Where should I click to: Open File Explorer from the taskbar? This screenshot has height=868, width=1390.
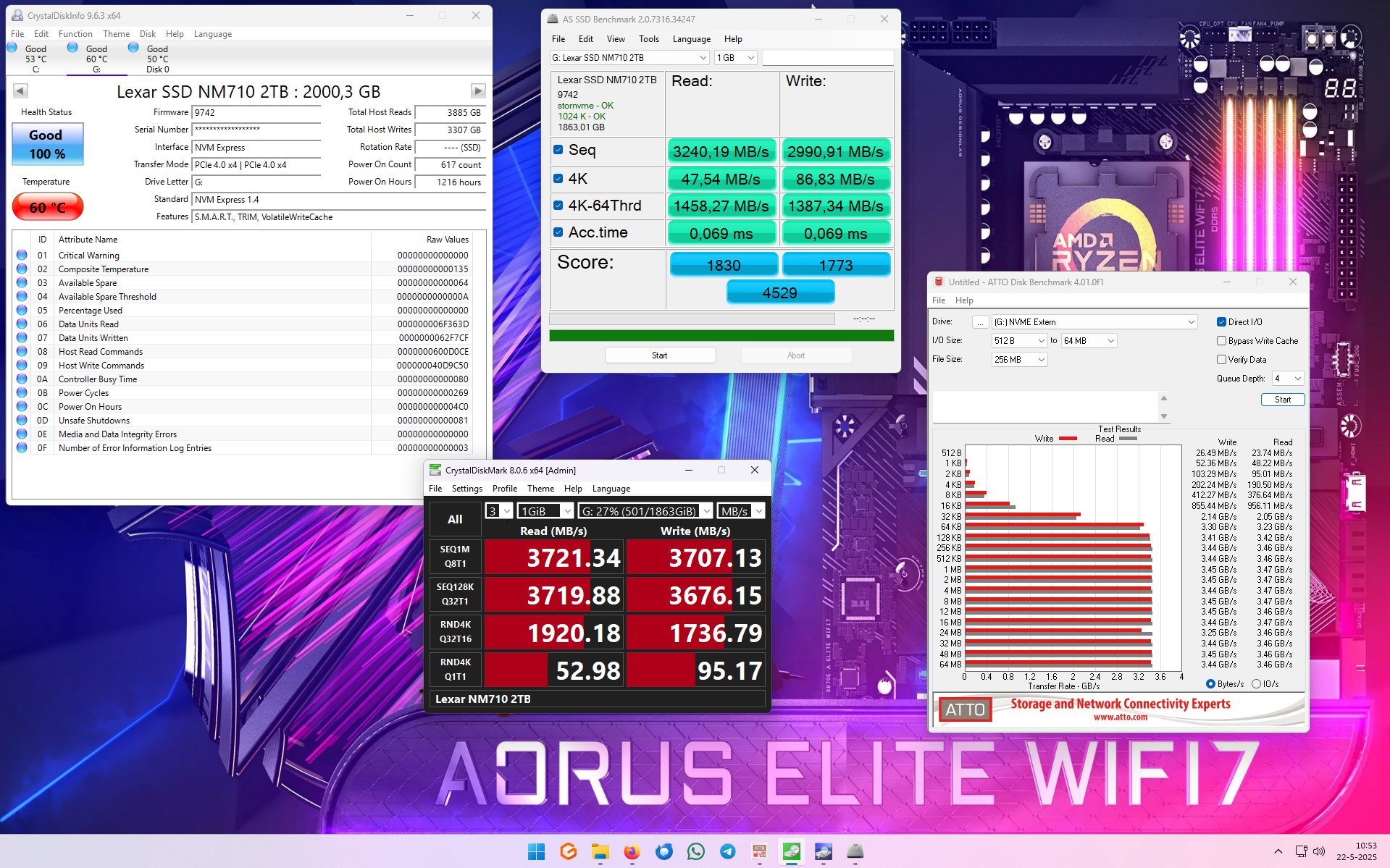(x=600, y=852)
